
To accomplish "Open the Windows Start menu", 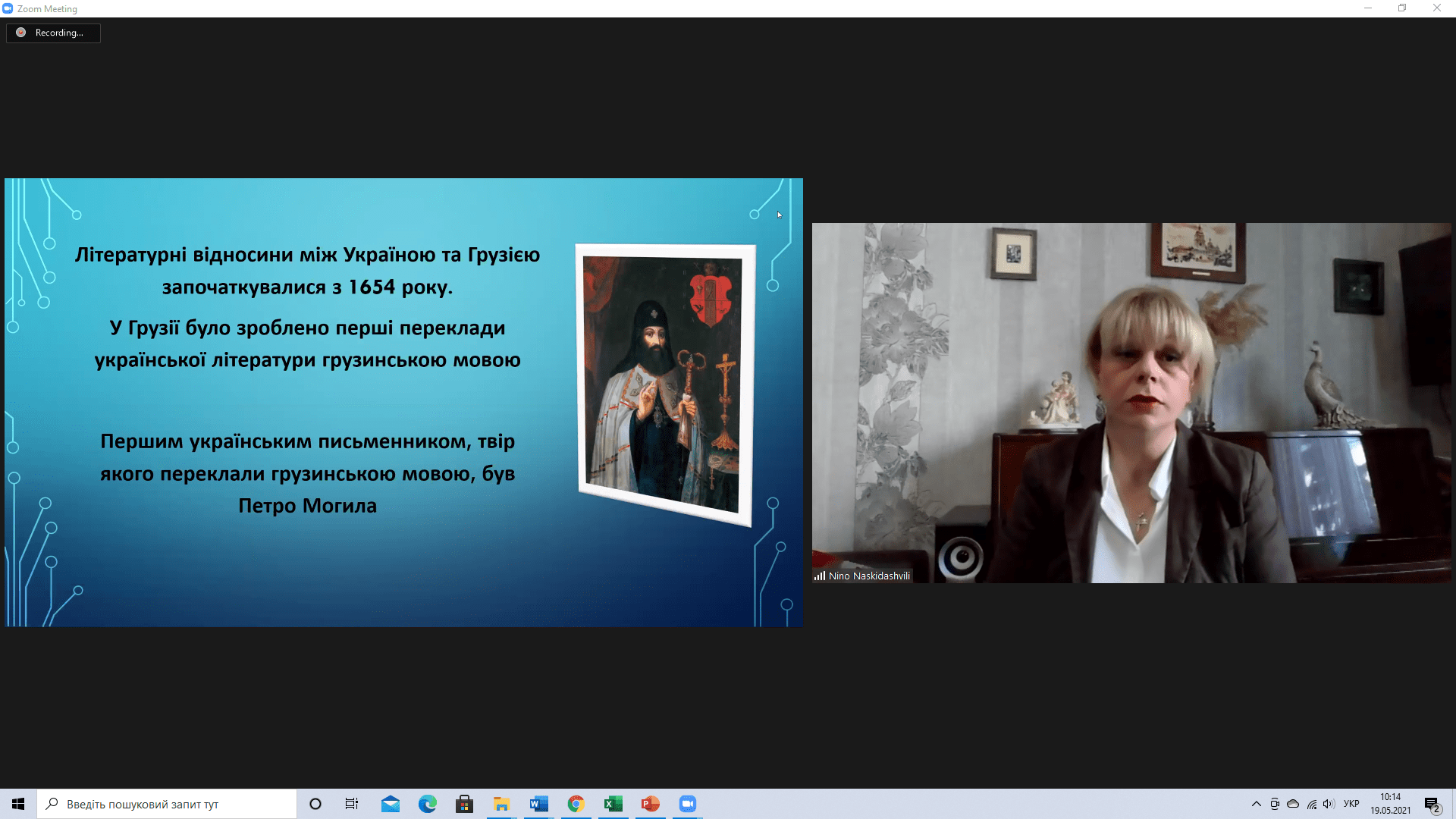I will (18, 804).
